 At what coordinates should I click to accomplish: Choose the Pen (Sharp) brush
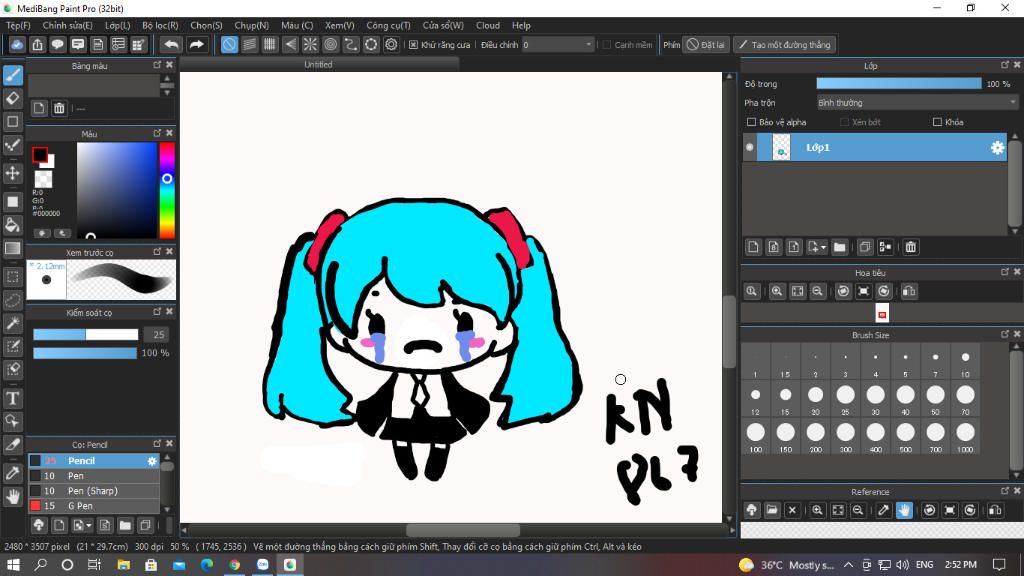pyautogui.click(x=94, y=491)
